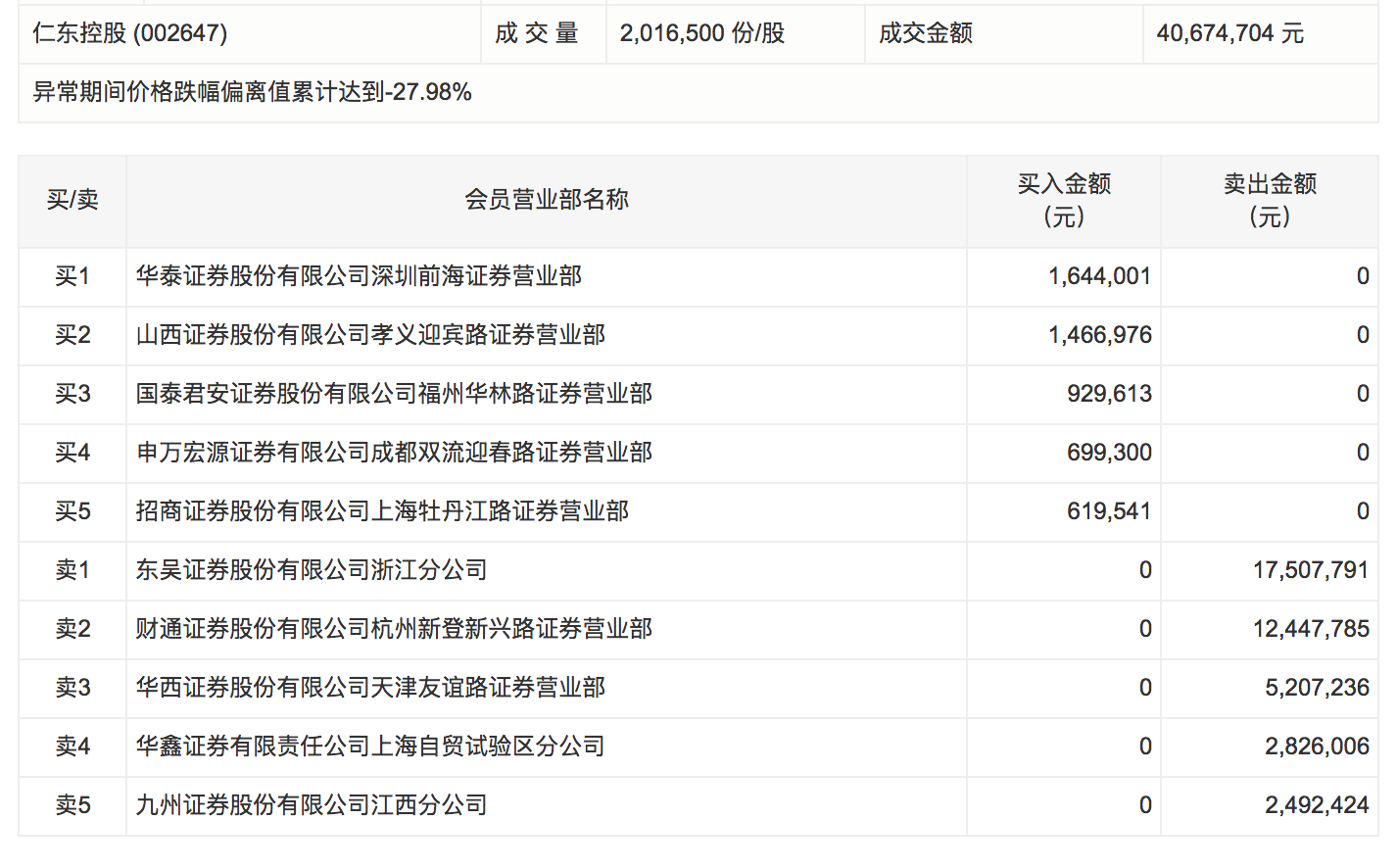Image resolution: width=1397 pixels, height=868 pixels.
Task: Select the 卖5 row label
Action: tap(72, 805)
